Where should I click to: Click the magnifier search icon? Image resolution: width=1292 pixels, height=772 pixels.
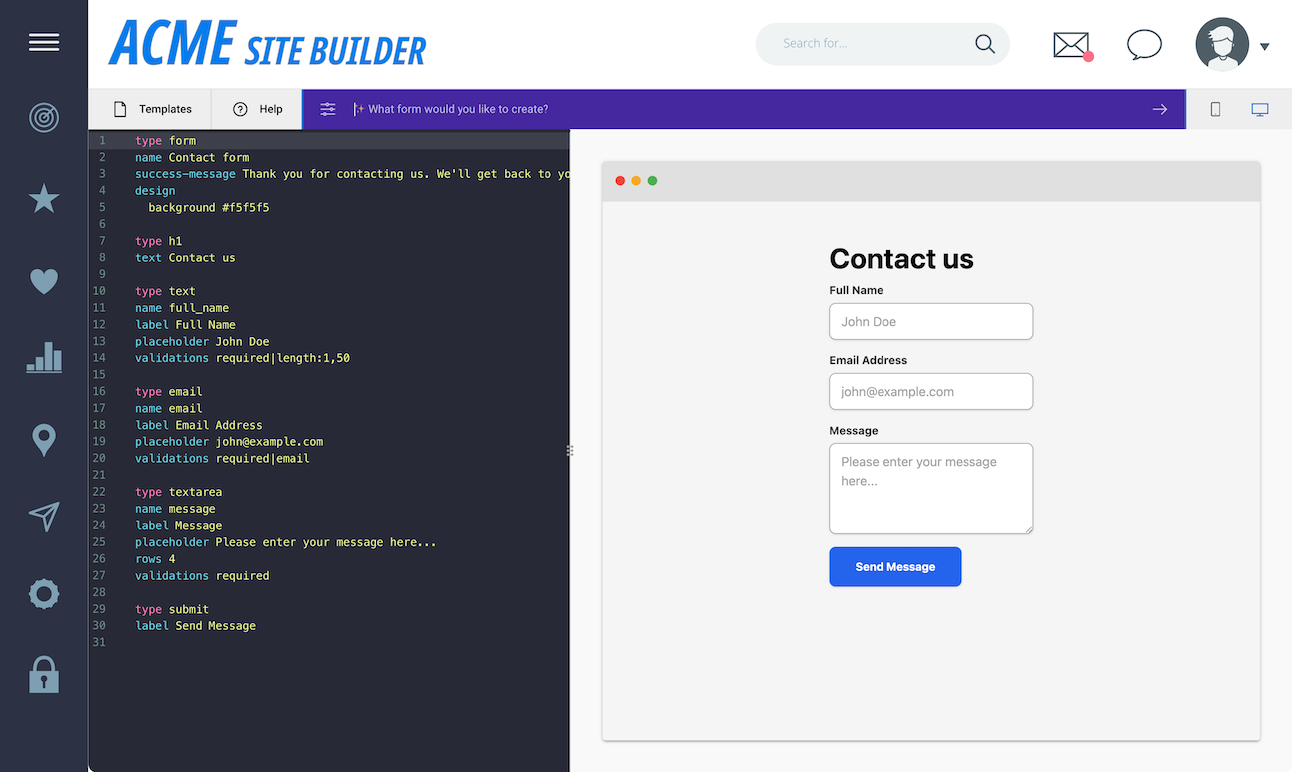(x=985, y=44)
